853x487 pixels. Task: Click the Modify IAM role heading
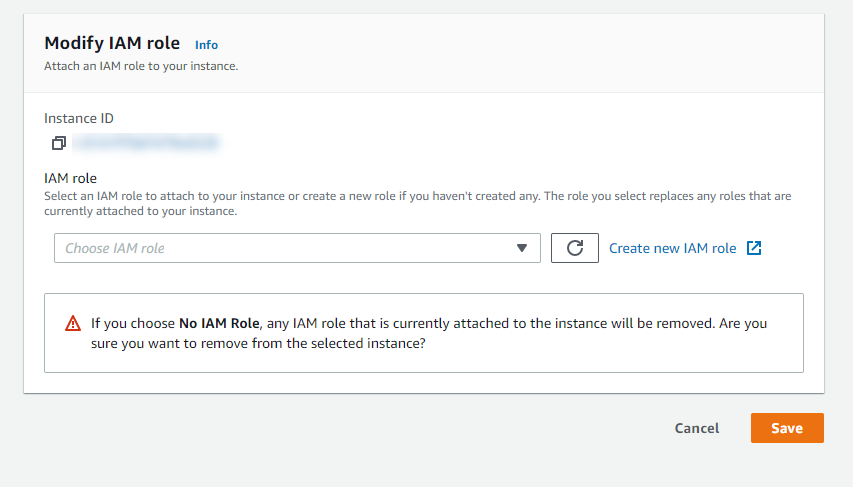112,43
